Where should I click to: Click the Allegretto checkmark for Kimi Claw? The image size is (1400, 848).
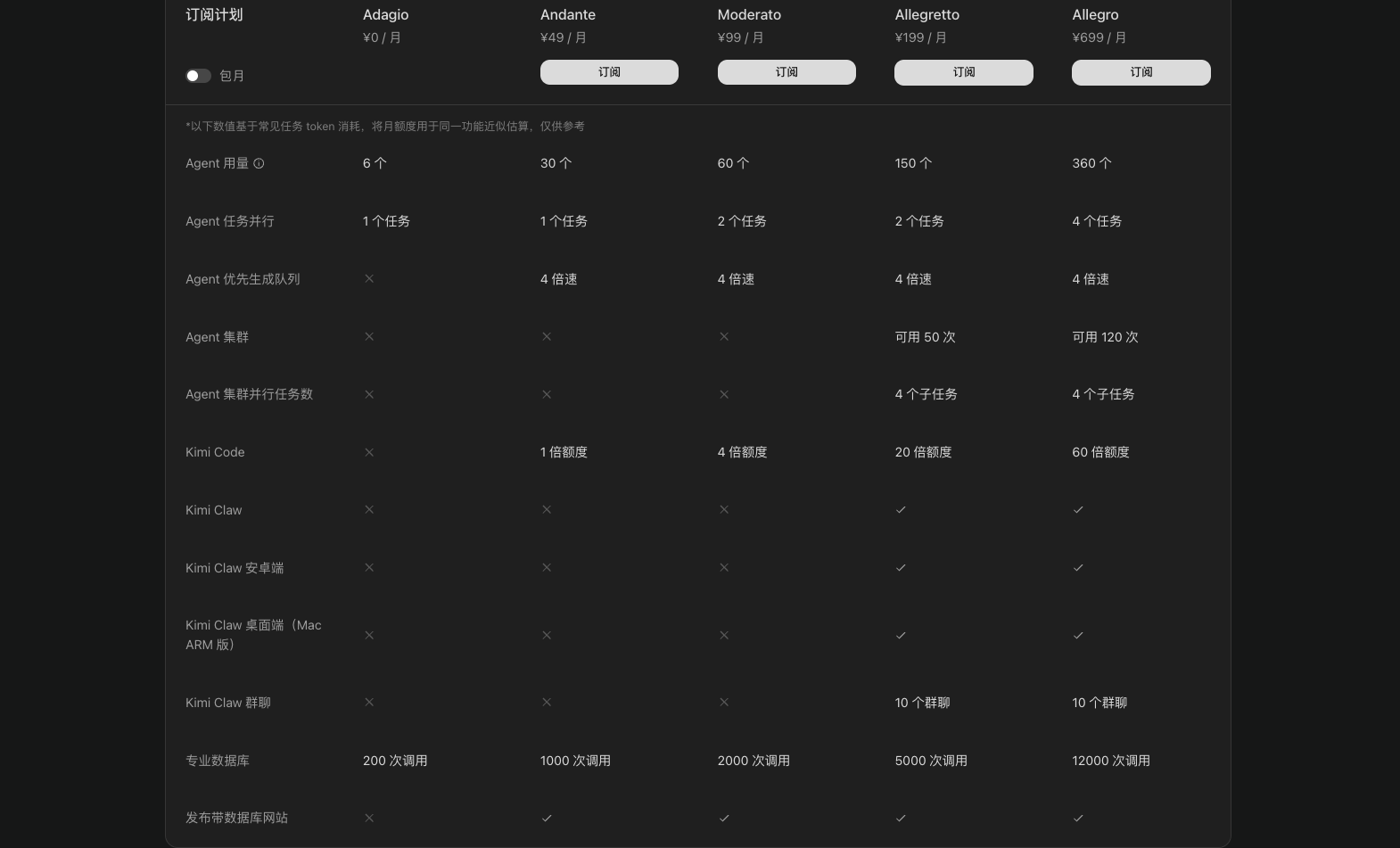click(901, 510)
